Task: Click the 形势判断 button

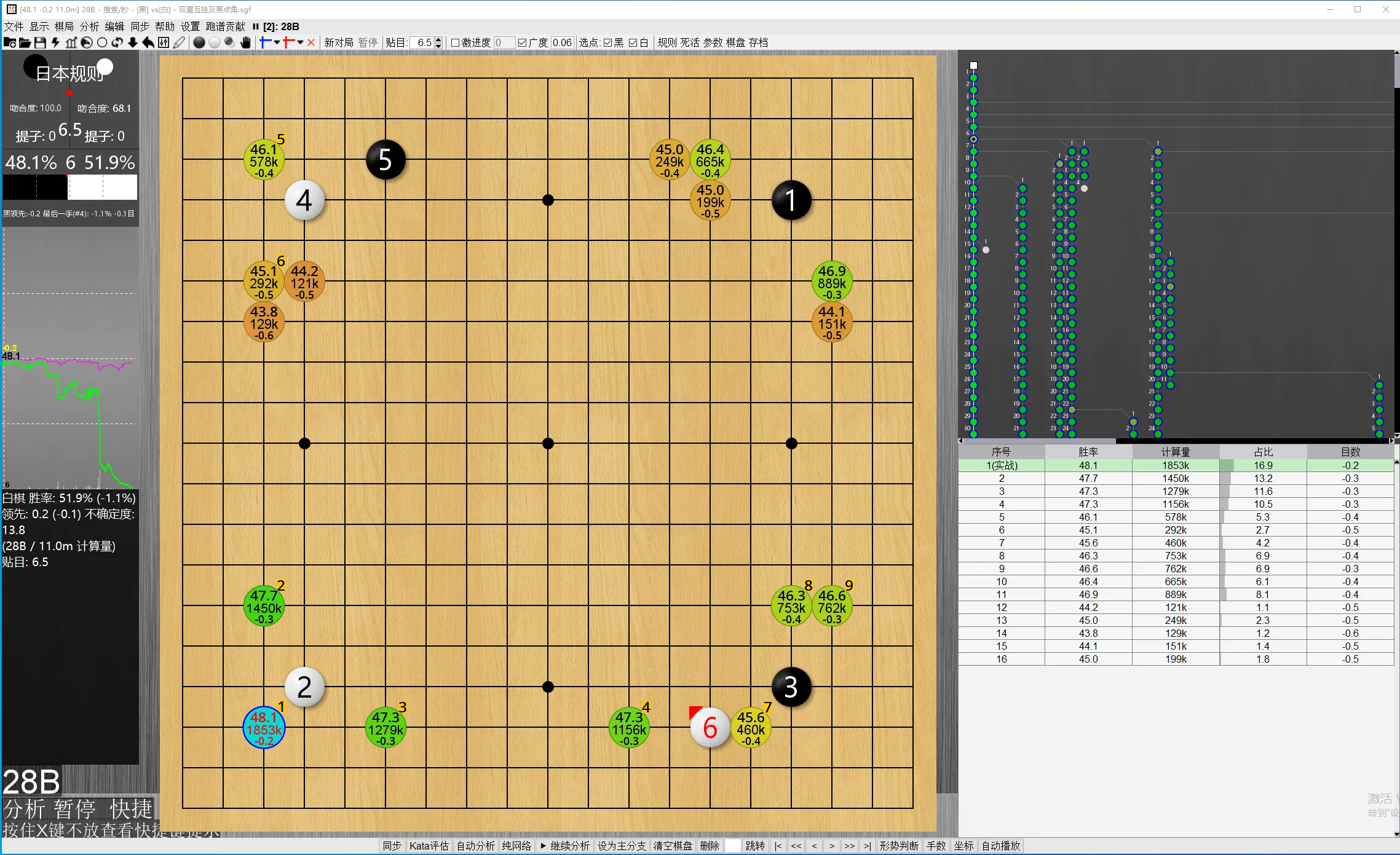Action: (x=898, y=846)
